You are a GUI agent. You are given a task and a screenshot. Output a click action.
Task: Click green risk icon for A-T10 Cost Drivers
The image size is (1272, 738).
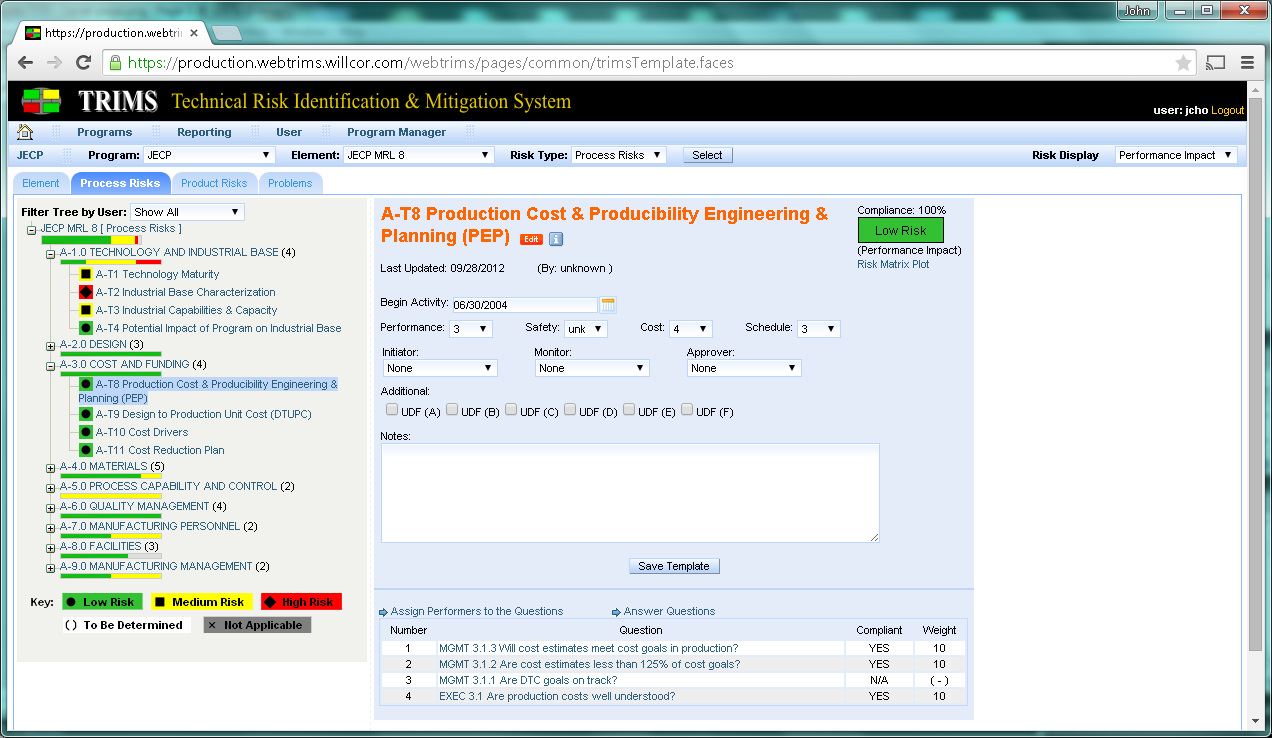tap(86, 432)
